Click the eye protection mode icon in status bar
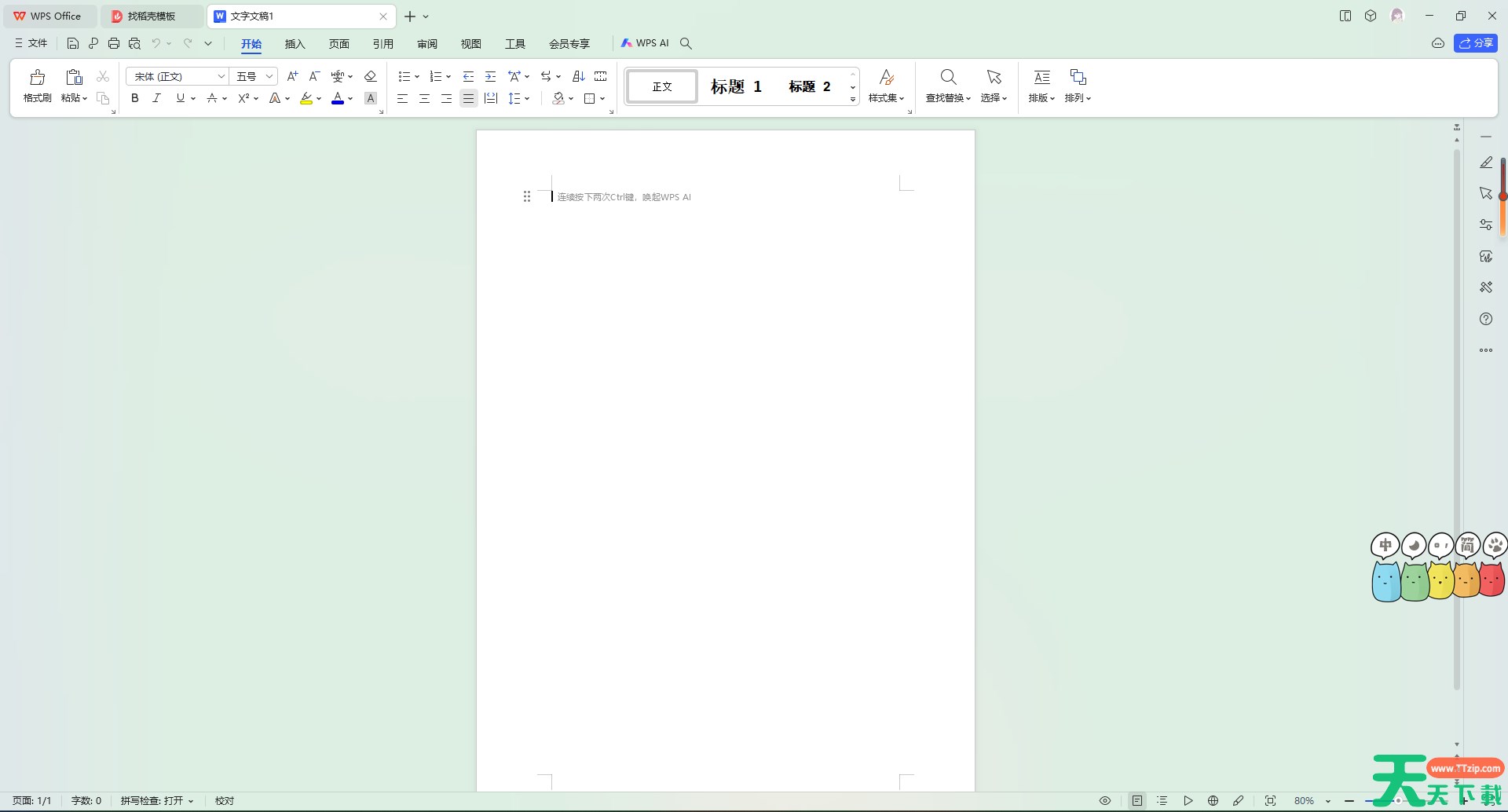The width and height of the screenshot is (1508, 812). (x=1105, y=800)
